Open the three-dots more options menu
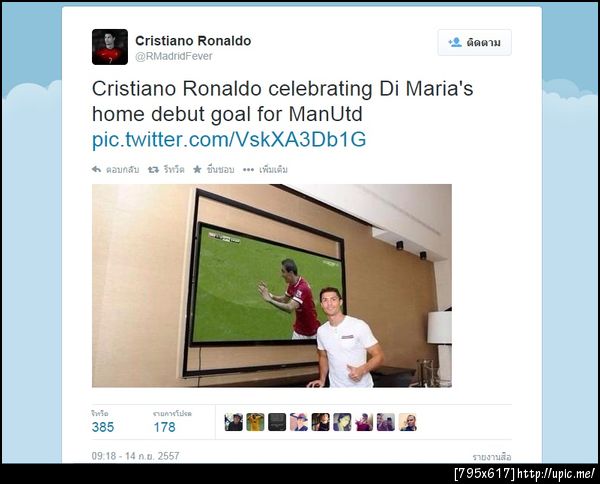The height and width of the screenshot is (484, 600). pos(248,169)
